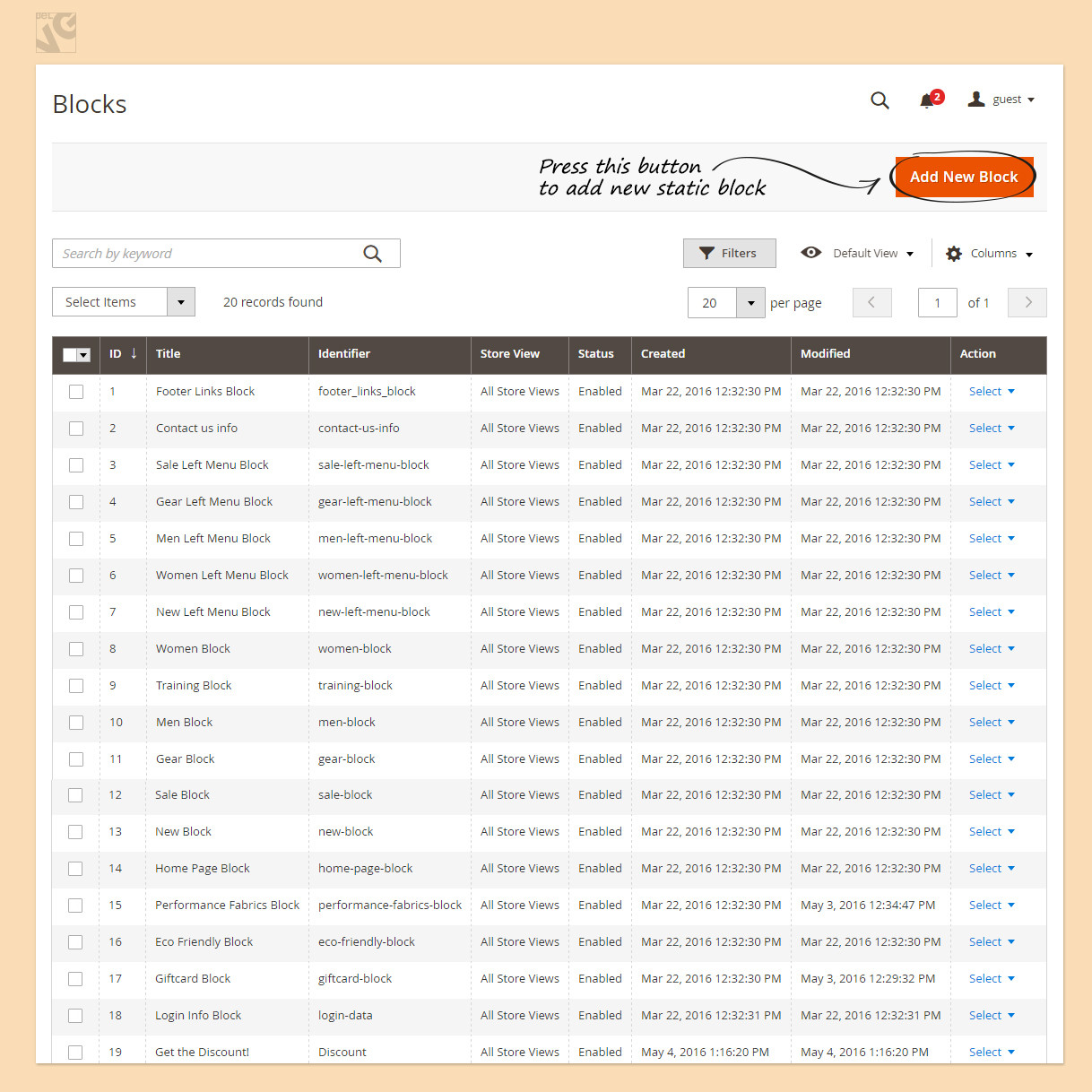1092x1092 pixels.
Task: Click the search icon inside keyword field
Action: point(372,254)
